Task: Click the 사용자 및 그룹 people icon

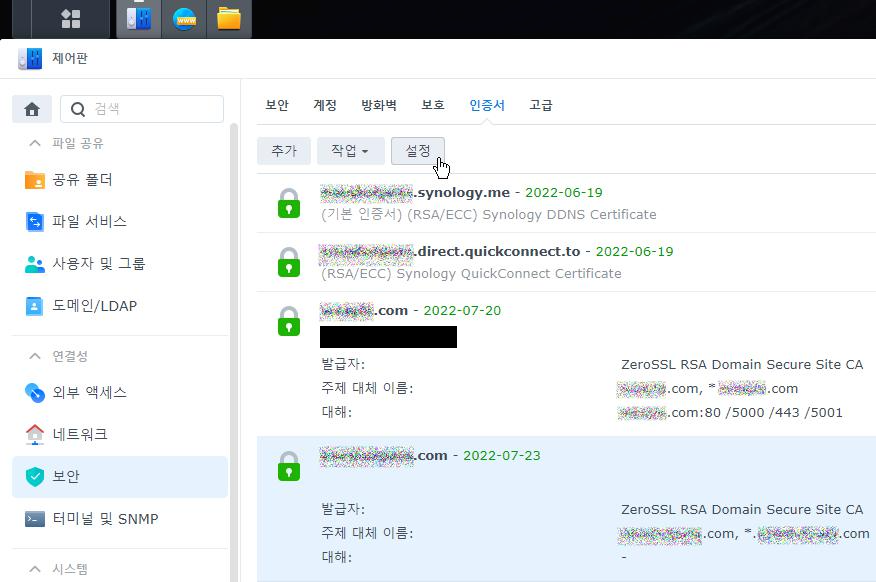Action: click(x=35, y=264)
